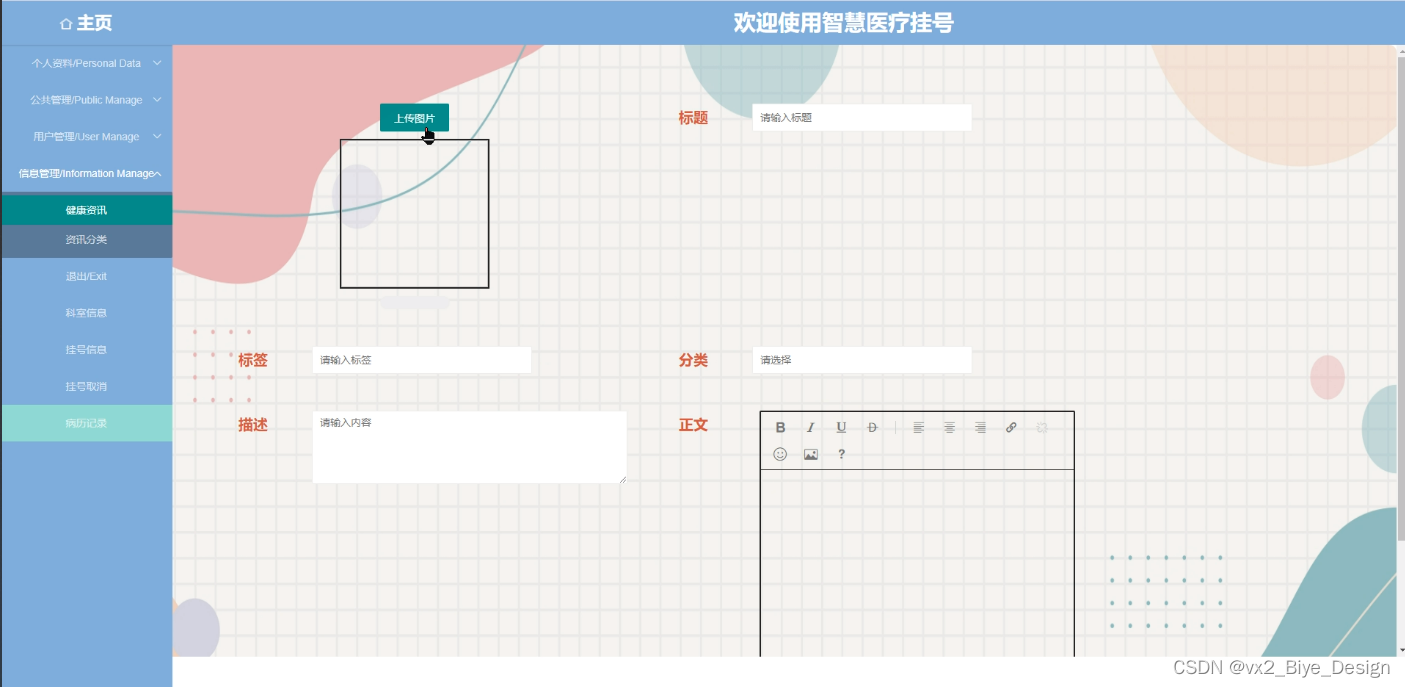
Task: Click the 标签 field label
Action: click(x=253, y=360)
